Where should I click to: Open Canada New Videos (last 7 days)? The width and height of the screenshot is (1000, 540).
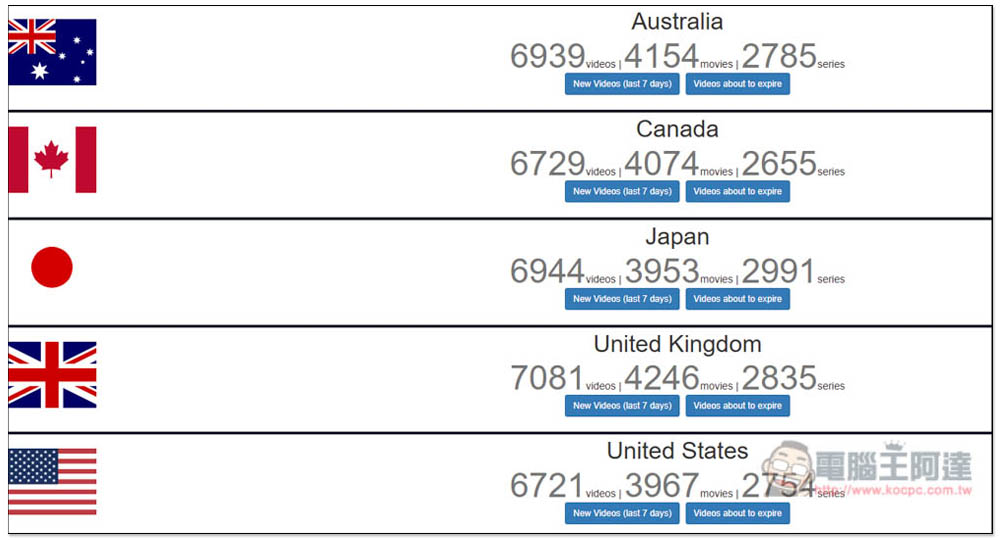coord(622,191)
